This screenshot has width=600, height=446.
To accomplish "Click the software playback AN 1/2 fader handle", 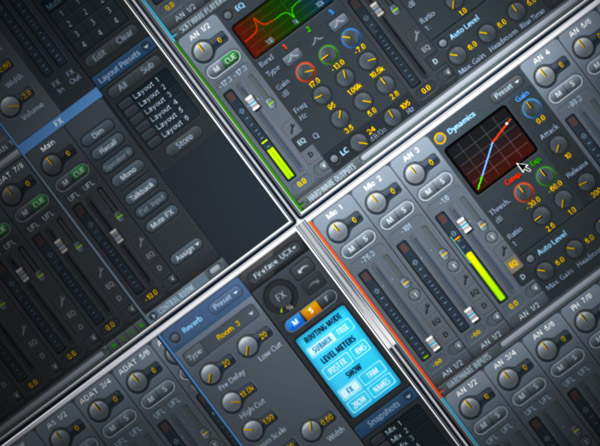I will click(252, 103).
